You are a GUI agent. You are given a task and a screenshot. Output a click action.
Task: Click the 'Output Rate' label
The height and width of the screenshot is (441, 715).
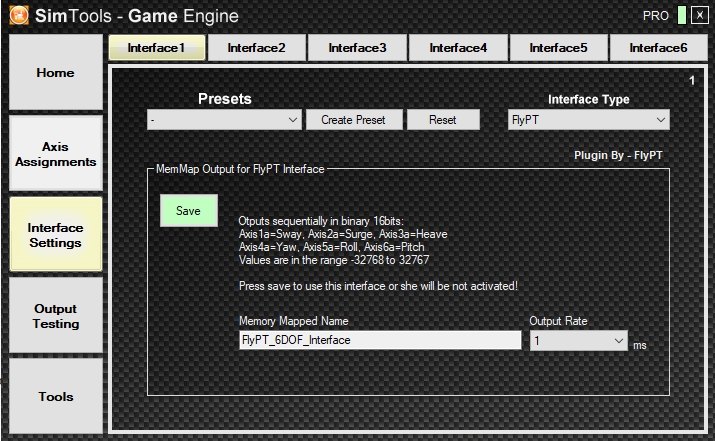(558, 321)
